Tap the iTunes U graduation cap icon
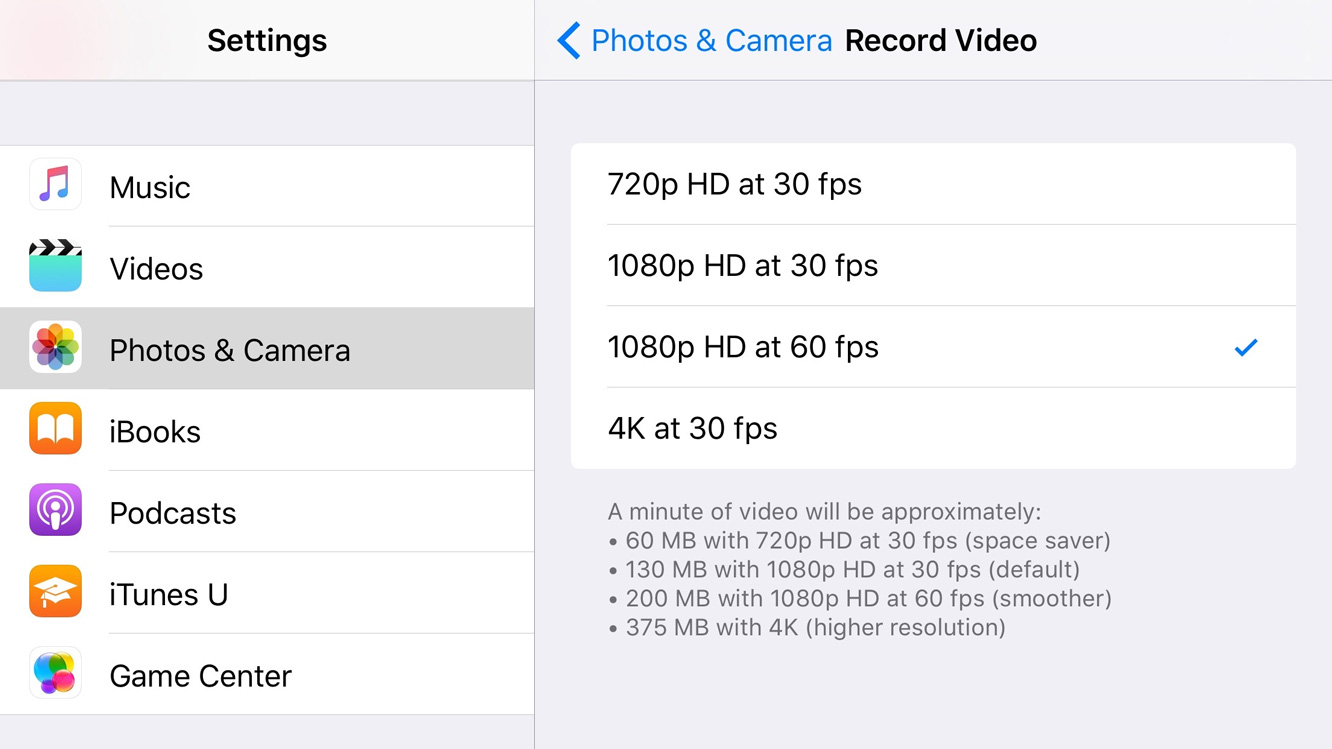This screenshot has height=749, width=1332. 55,592
